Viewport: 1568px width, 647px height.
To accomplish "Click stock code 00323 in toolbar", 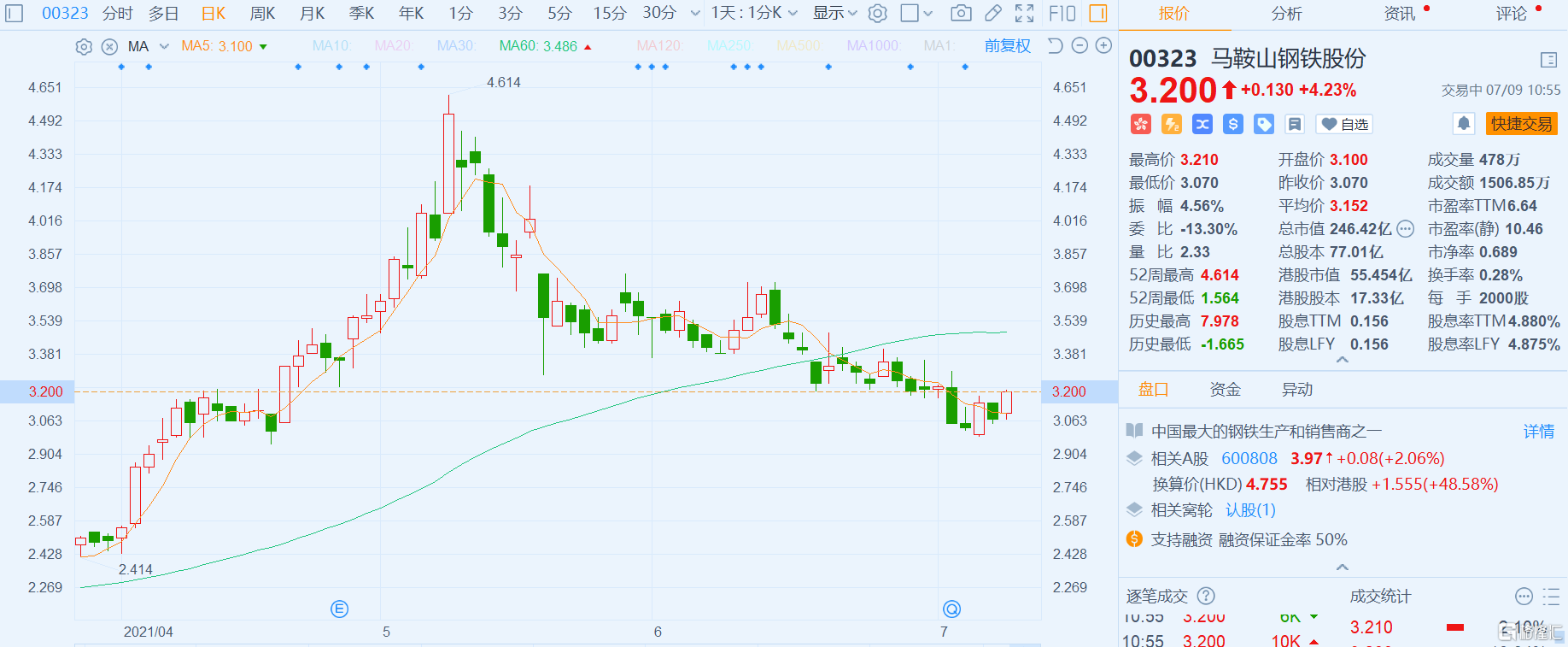I will tap(65, 13).
